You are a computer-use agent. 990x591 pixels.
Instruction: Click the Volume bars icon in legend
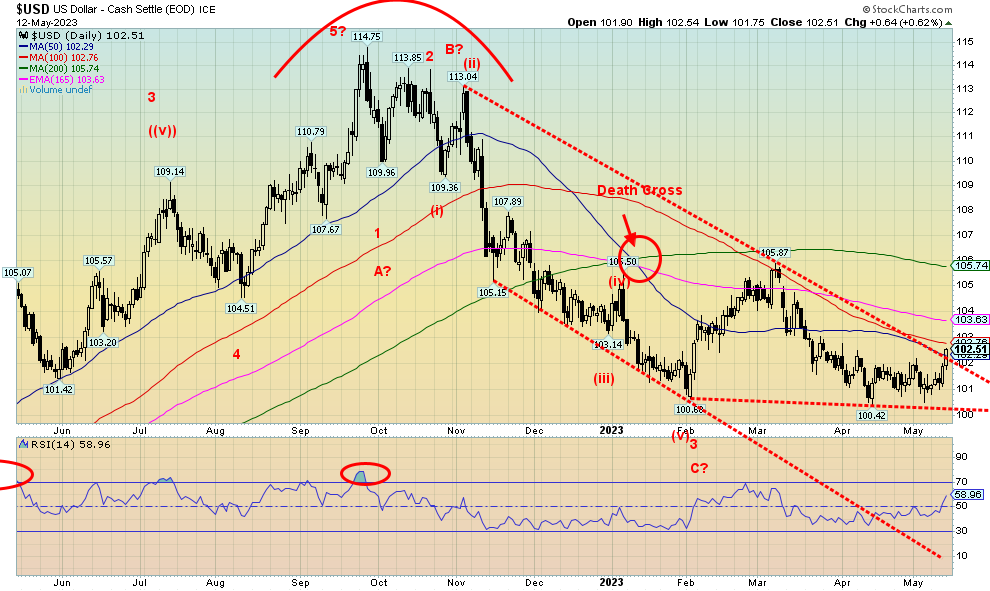(22, 90)
